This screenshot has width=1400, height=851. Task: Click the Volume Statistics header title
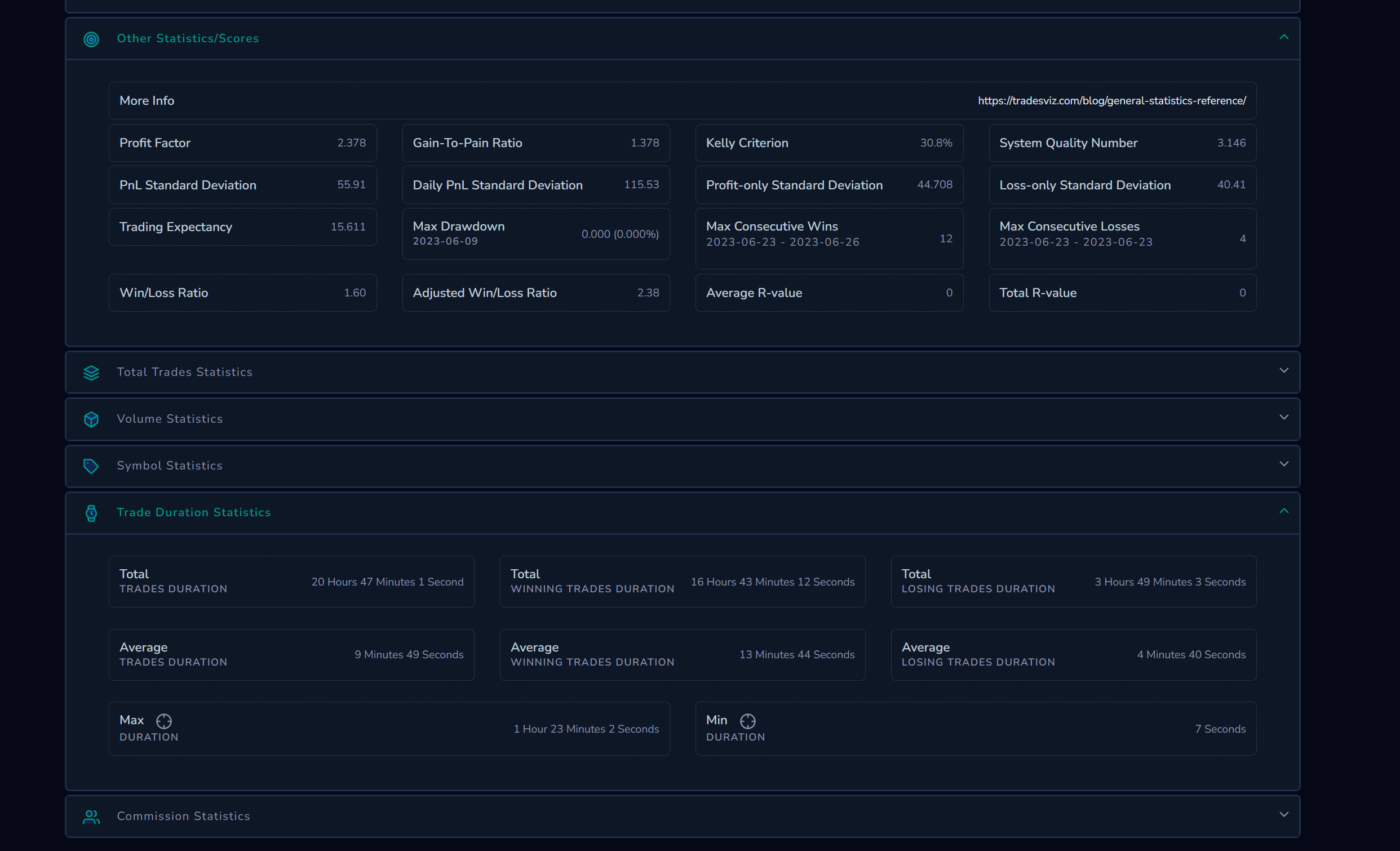point(170,419)
